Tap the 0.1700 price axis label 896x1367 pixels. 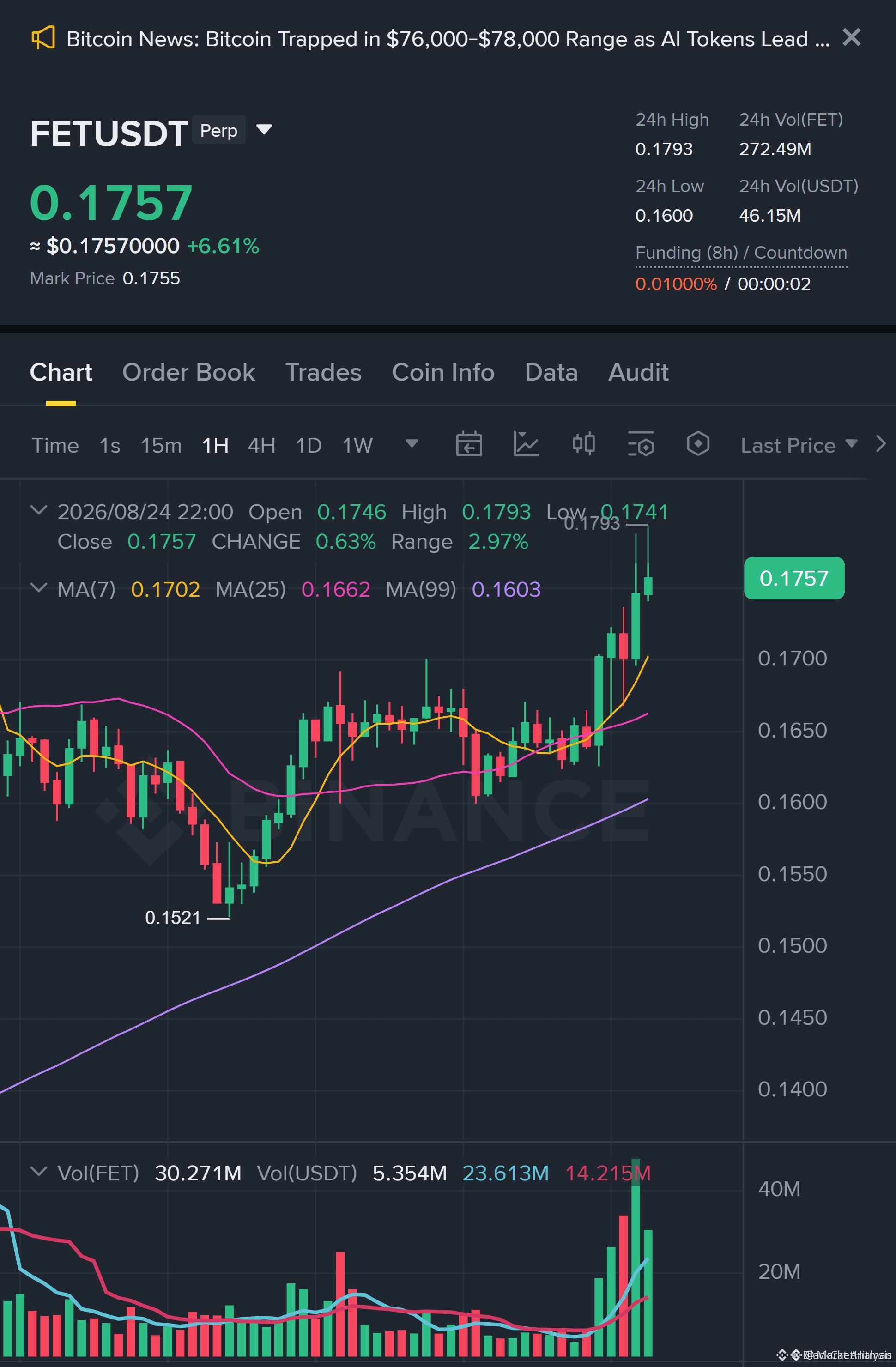792,658
